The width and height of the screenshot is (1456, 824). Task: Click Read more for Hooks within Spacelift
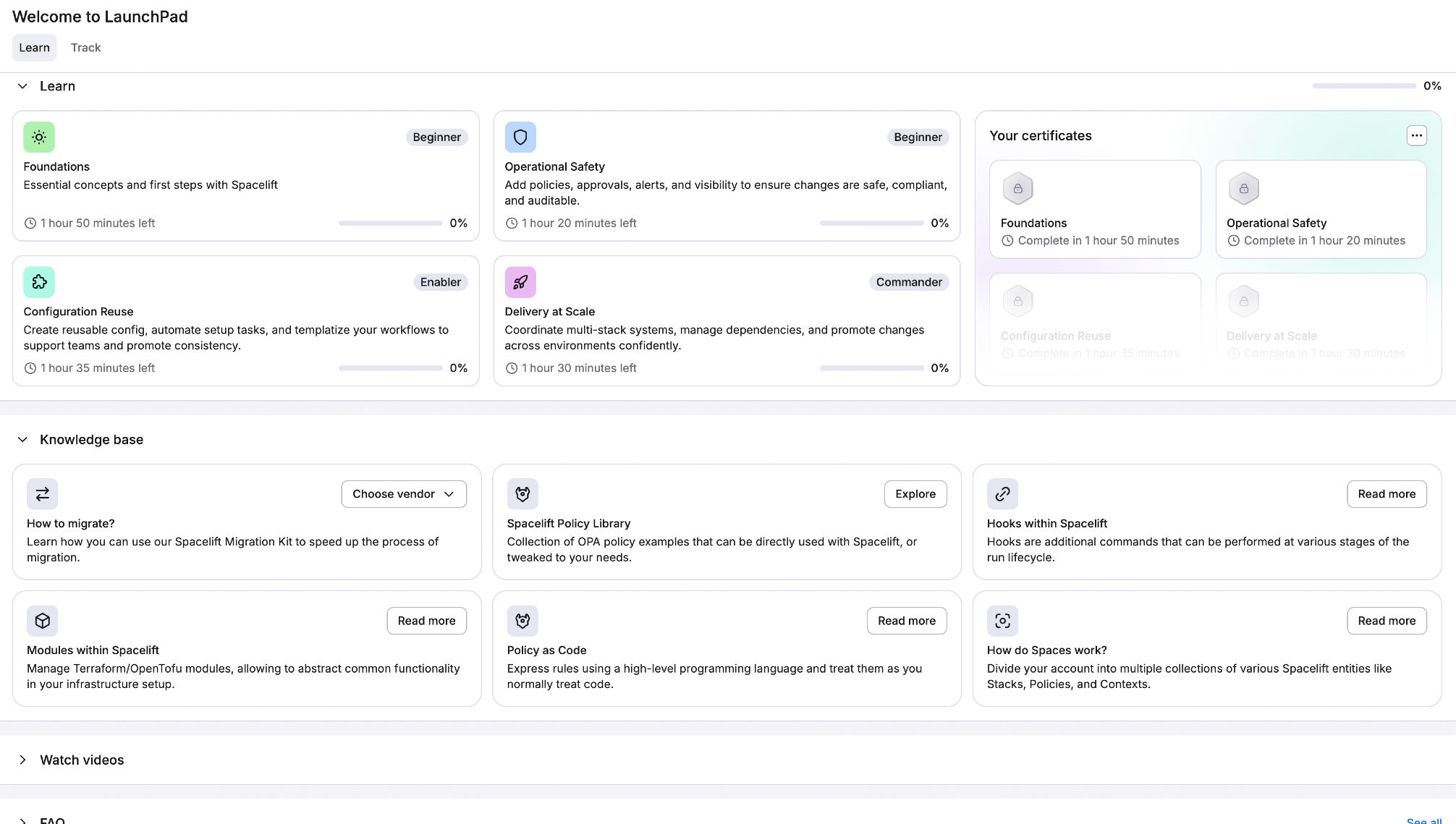pyautogui.click(x=1387, y=494)
